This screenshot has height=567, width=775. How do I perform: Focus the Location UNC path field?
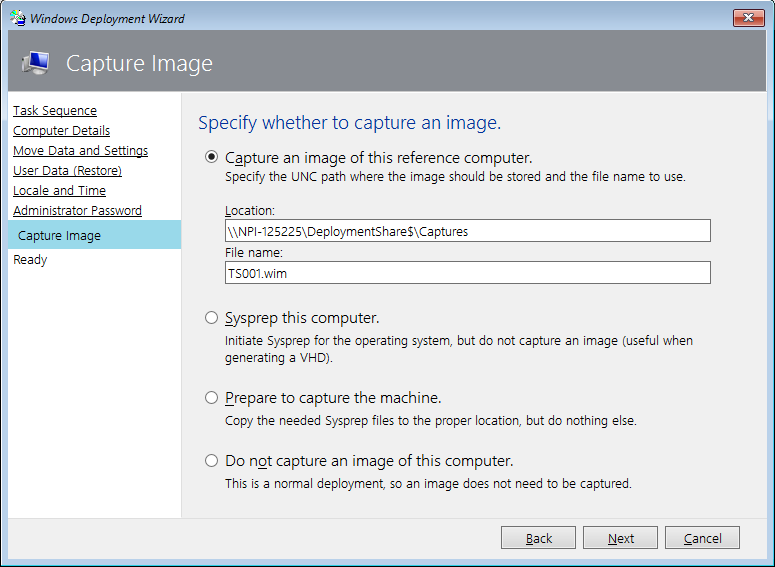click(468, 231)
